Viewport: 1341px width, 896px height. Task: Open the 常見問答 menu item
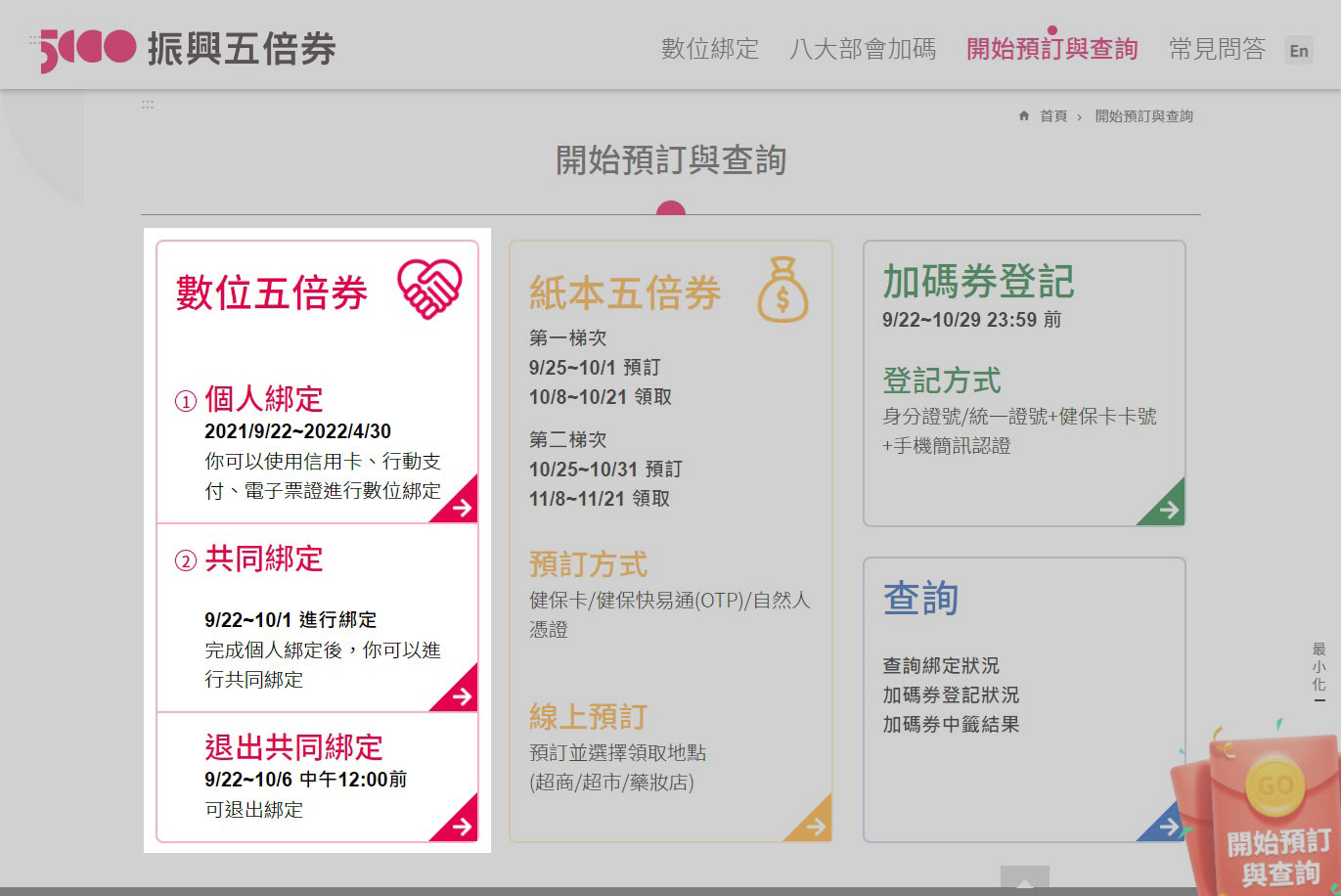(1217, 49)
